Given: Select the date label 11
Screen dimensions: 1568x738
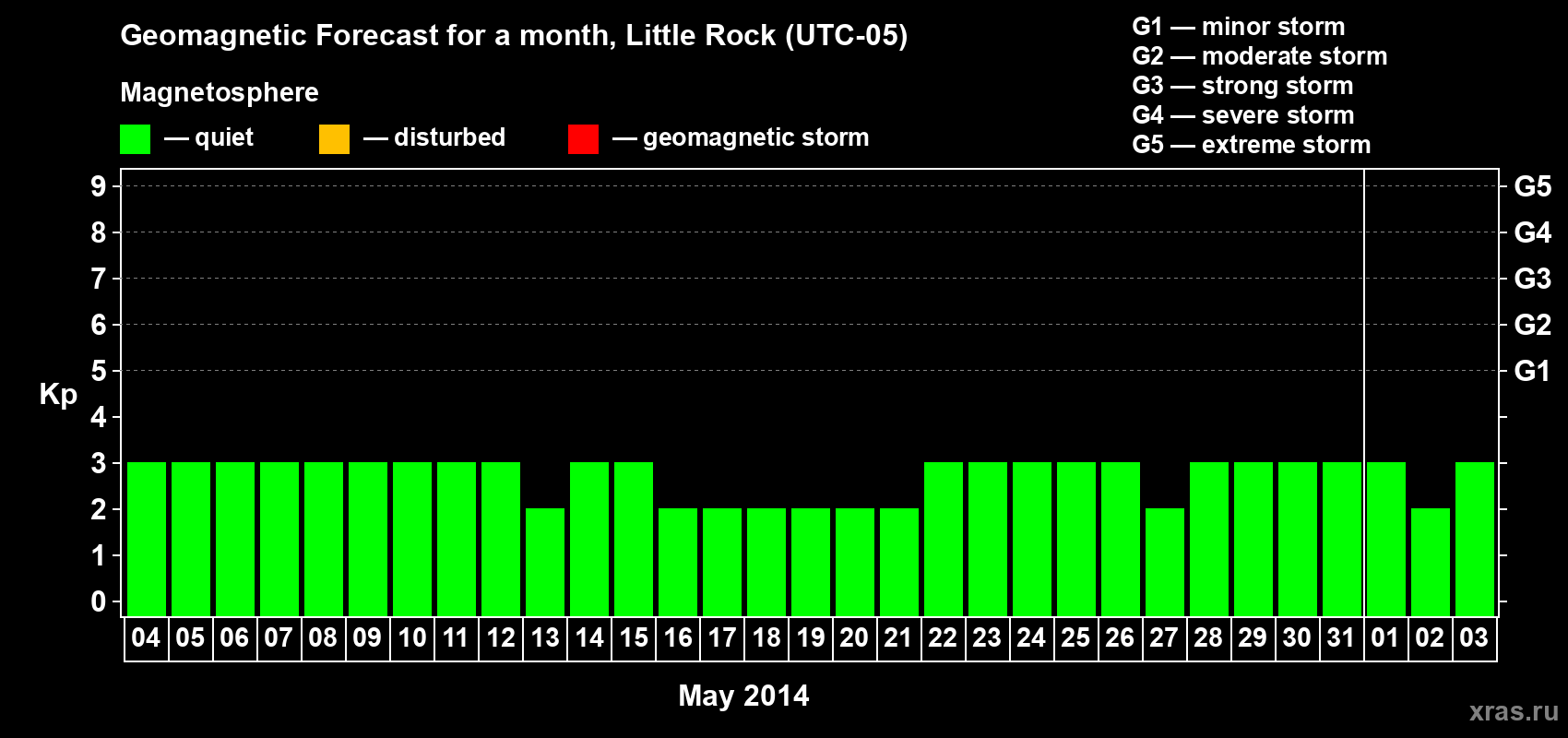Looking at the screenshot, I should 456,637.
